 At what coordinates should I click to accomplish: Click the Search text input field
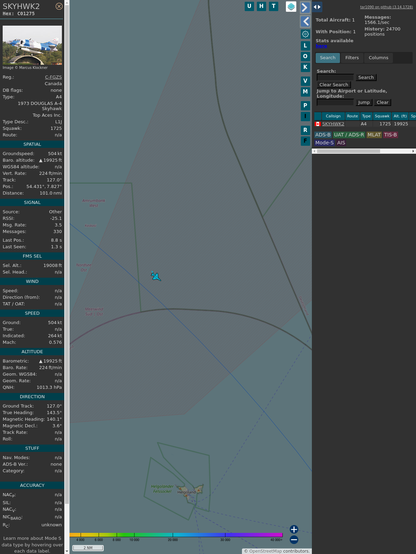tap(335, 77)
